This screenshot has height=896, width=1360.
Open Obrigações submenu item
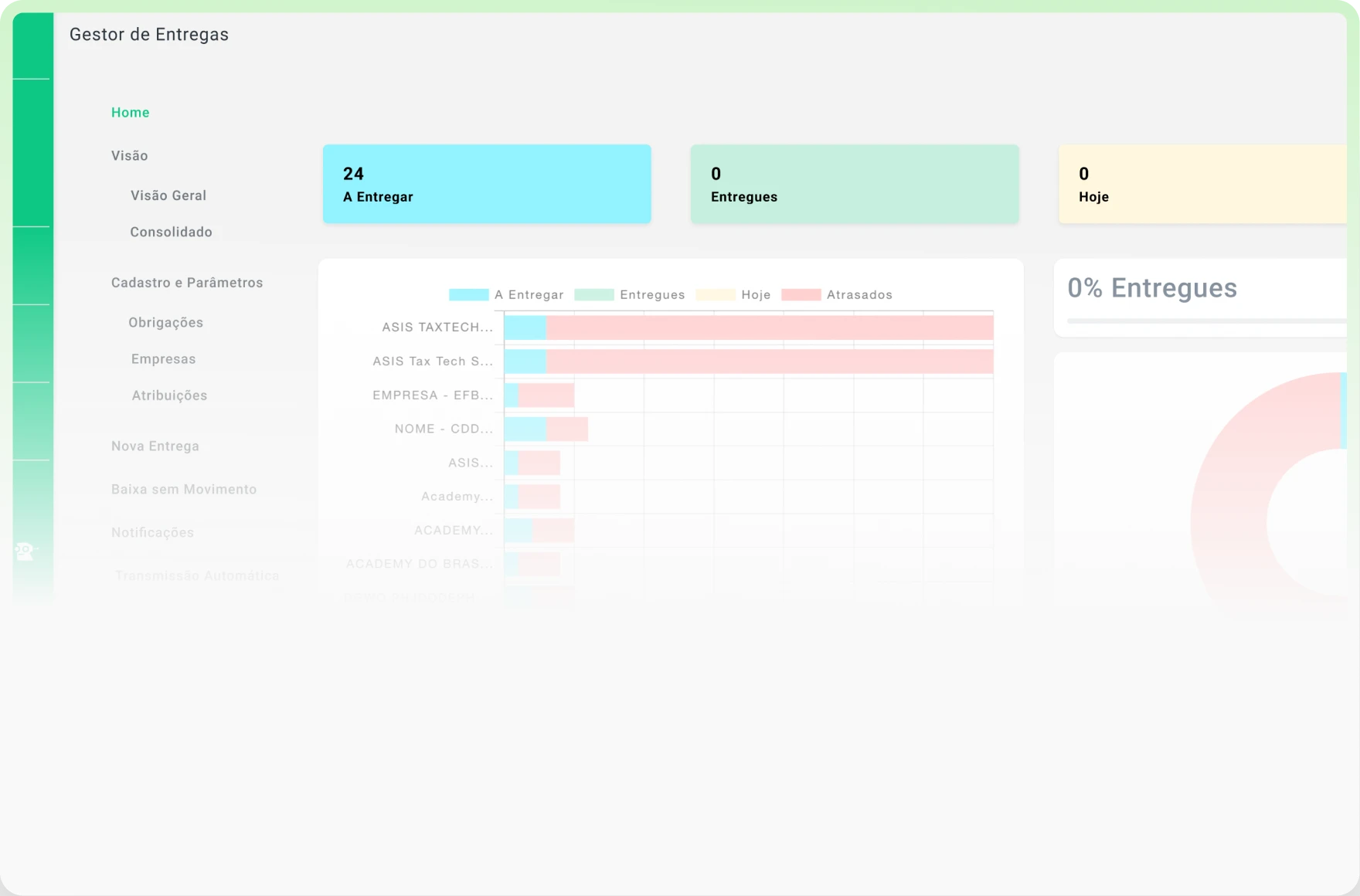166,323
